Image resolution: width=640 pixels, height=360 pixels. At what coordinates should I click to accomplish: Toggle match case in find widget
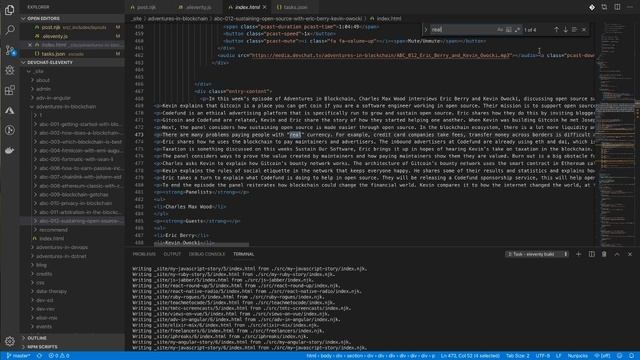point(500,29)
